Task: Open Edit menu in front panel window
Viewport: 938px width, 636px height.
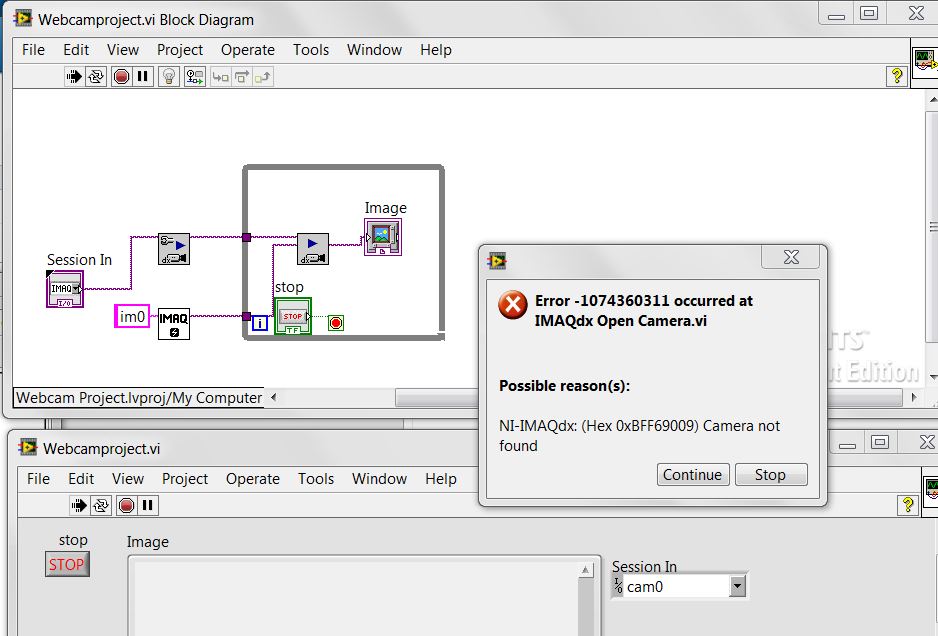Action: pos(81,479)
